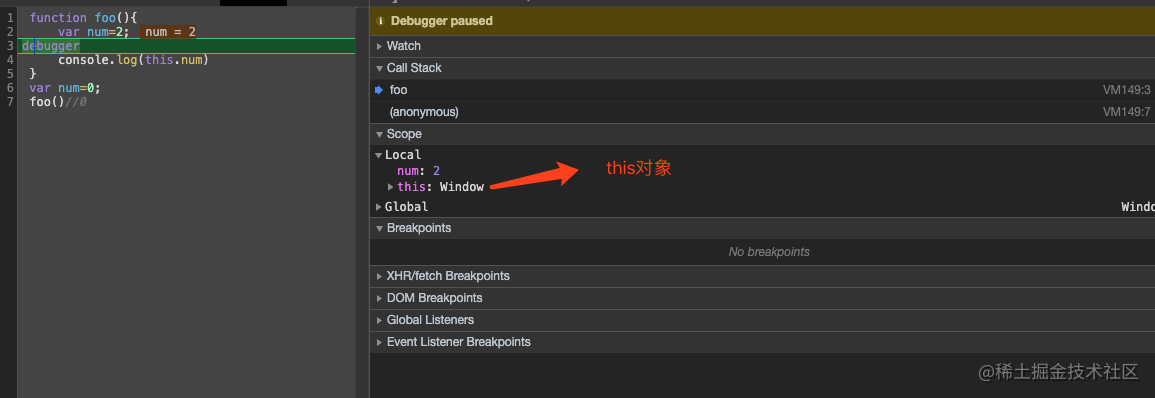Click the inline num = 2 value hint
The height and width of the screenshot is (398, 1155).
pos(169,32)
